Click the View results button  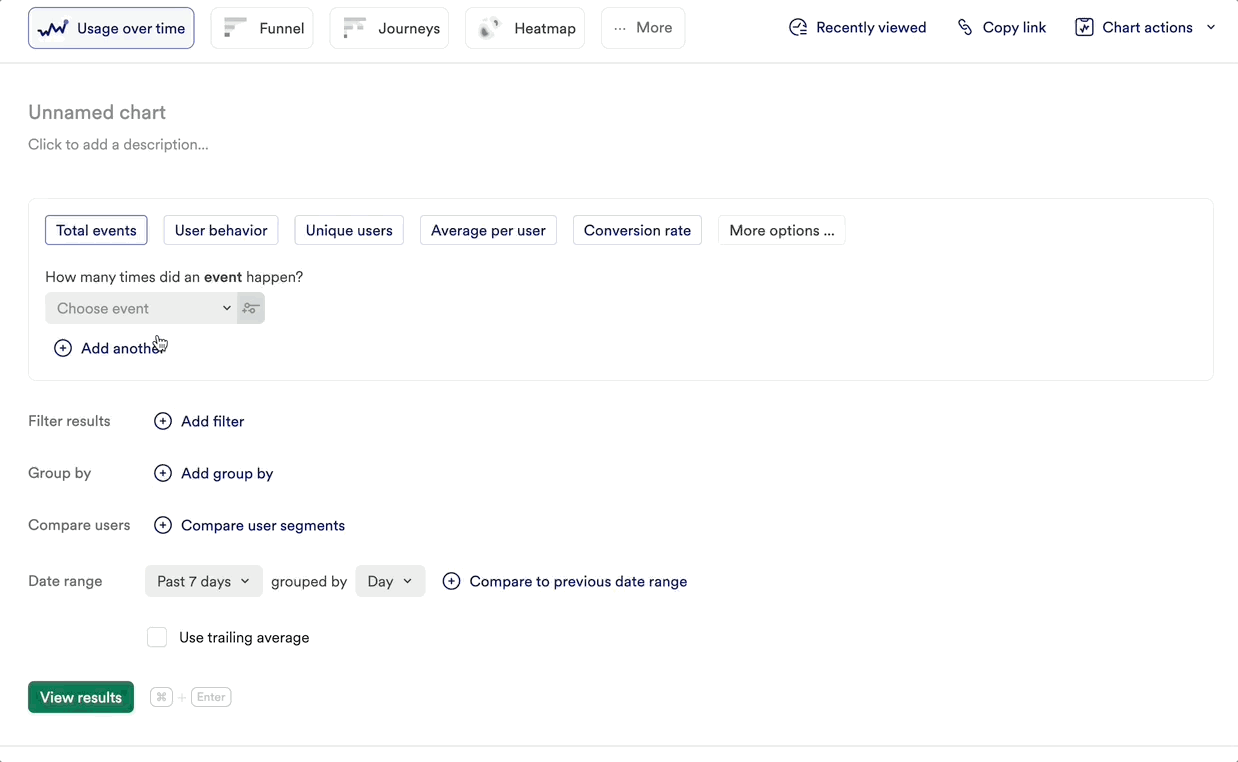(x=80, y=697)
